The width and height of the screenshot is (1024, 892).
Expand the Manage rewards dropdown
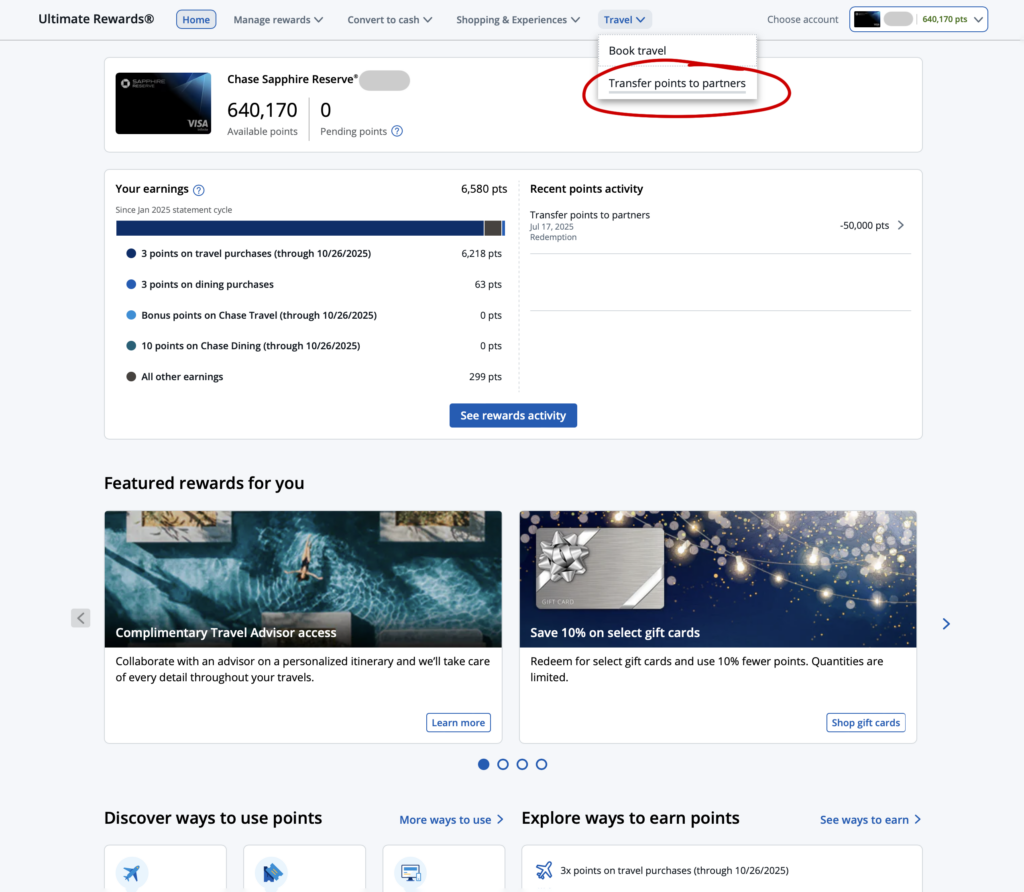click(278, 19)
